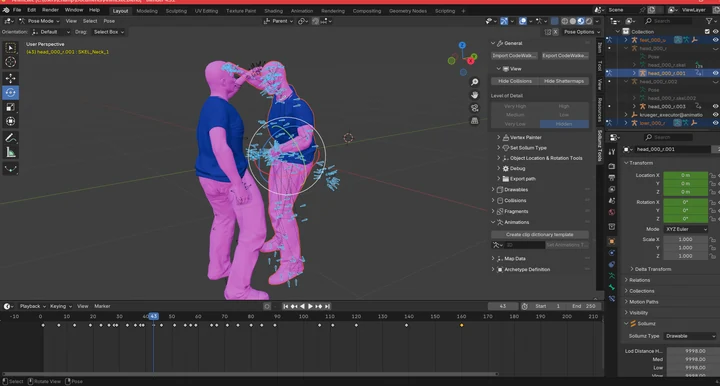Switch to the Geometry Nodes workspace tab
The width and height of the screenshot is (720, 386).
[408, 11]
